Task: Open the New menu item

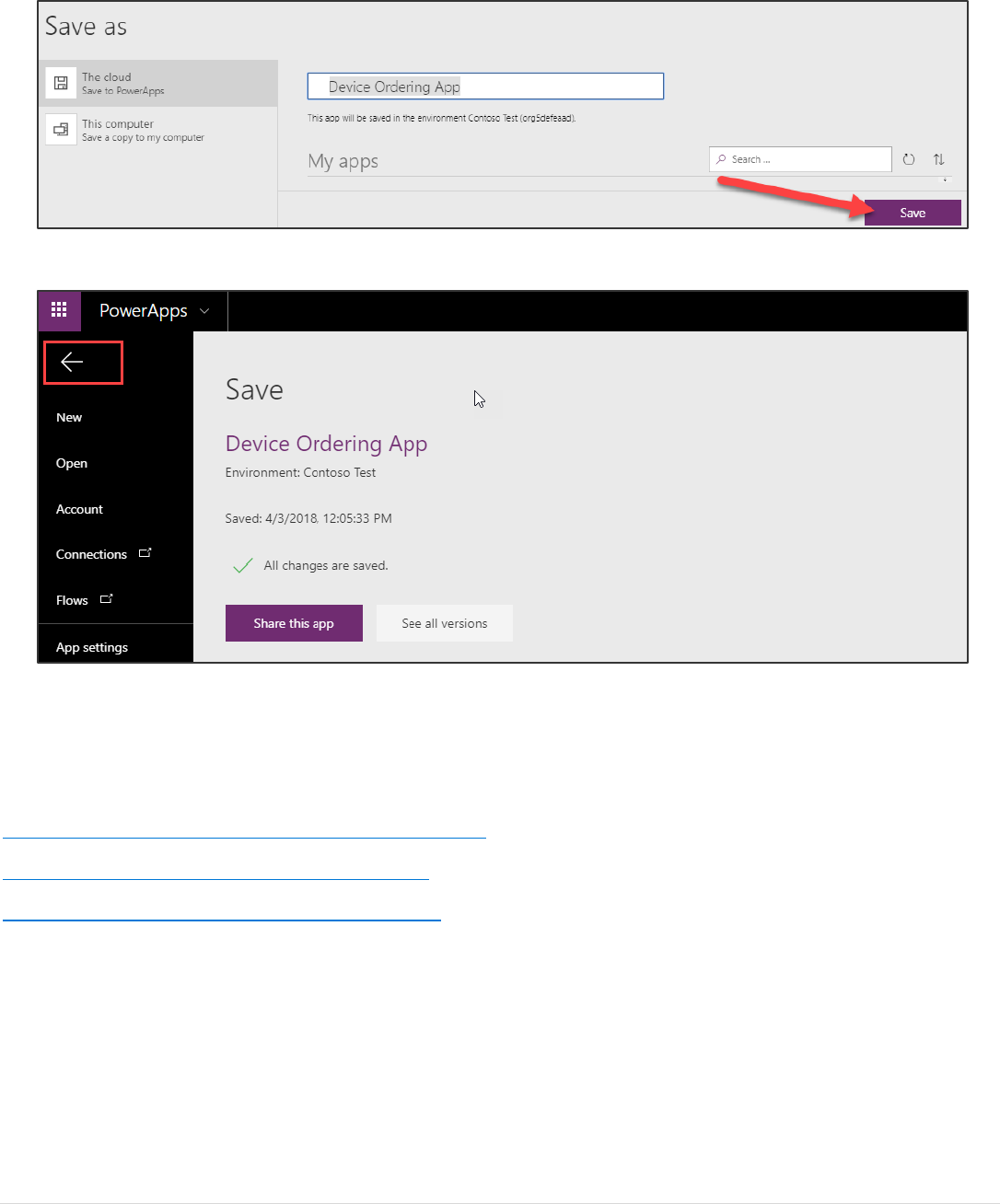Action: pyautogui.click(x=69, y=417)
